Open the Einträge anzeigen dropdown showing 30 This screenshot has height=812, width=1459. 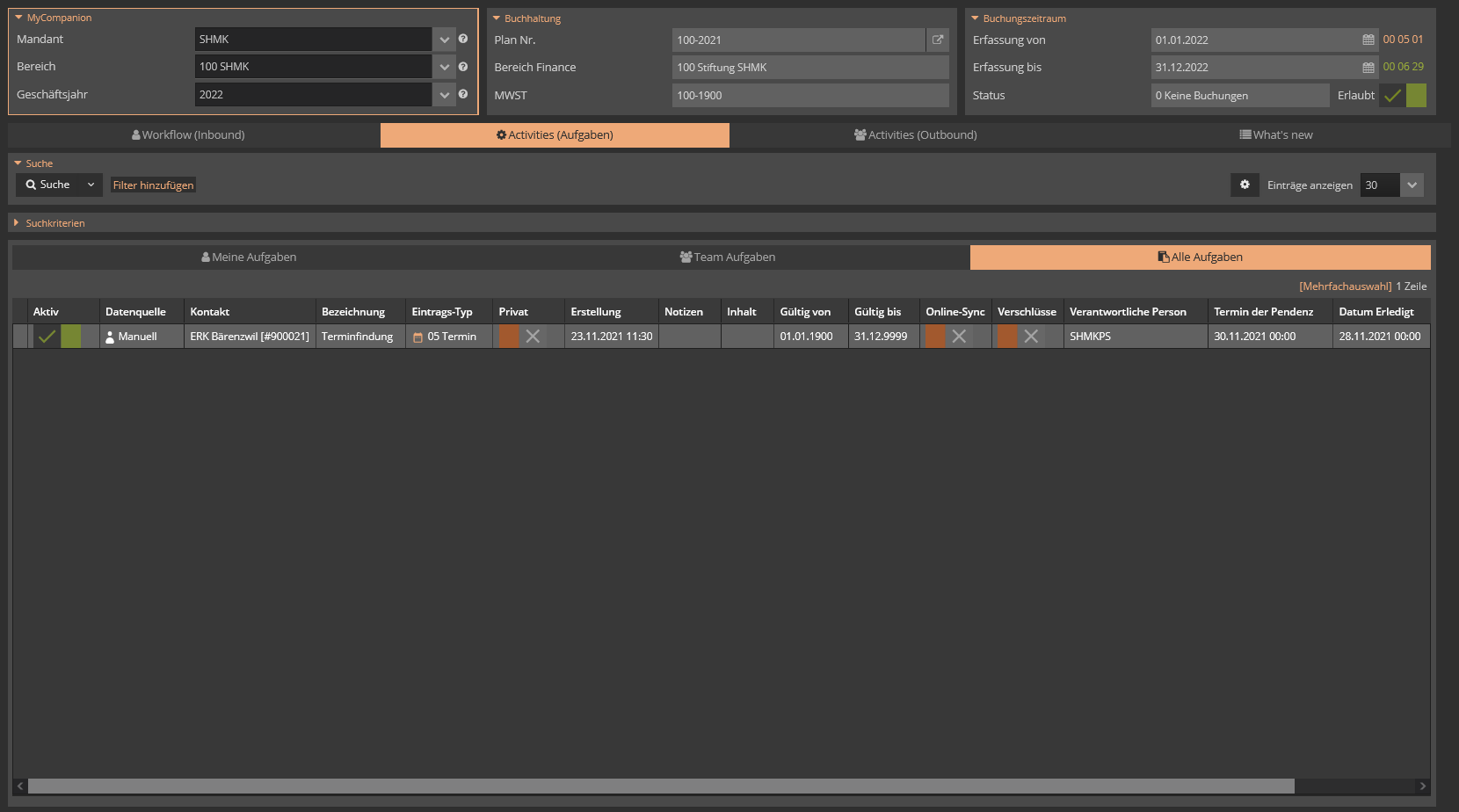pyautogui.click(x=1412, y=185)
